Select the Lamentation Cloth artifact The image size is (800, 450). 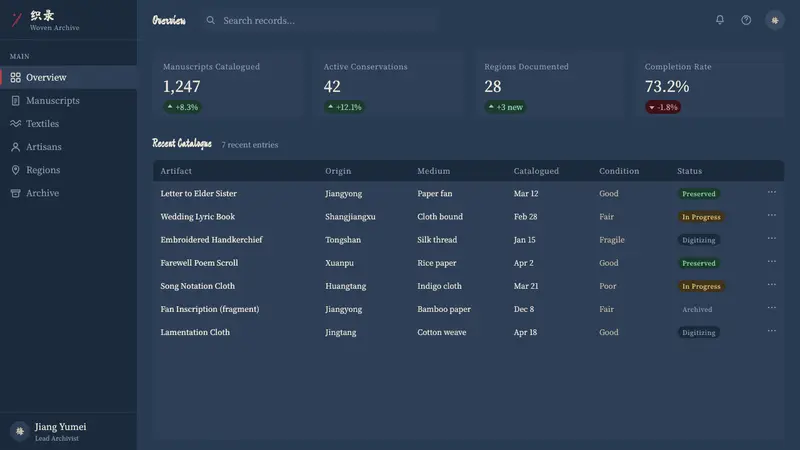pos(195,332)
